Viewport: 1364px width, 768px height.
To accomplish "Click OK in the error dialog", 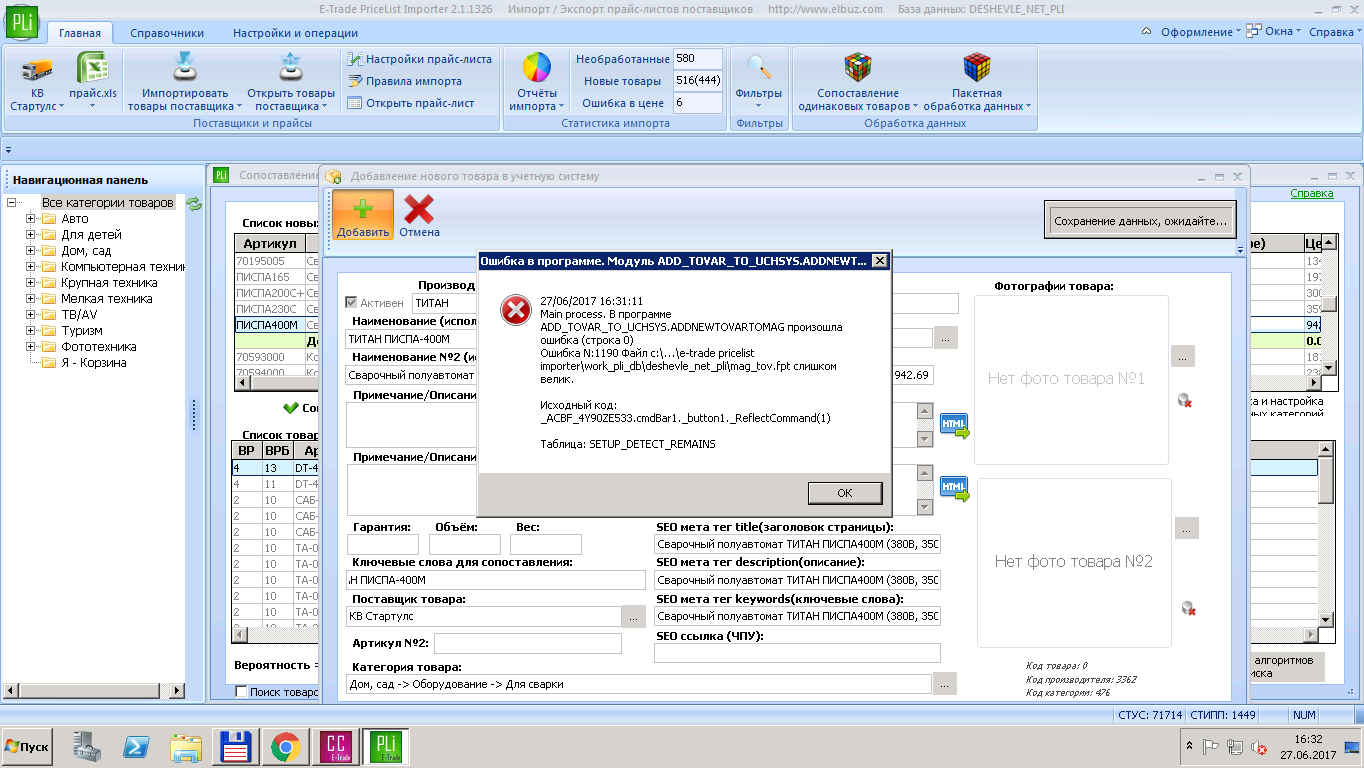I will [845, 493].
